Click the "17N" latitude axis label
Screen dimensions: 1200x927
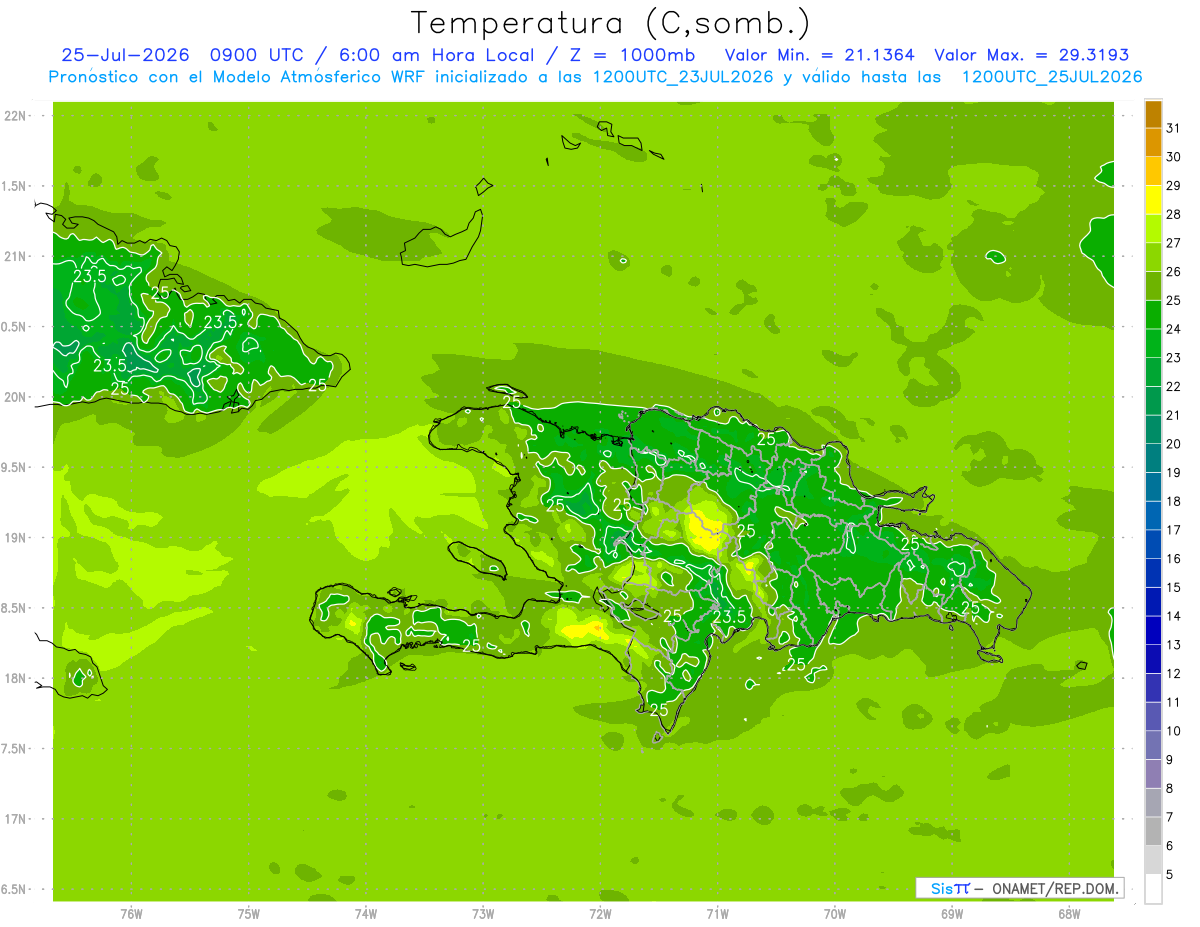[15, 819]
